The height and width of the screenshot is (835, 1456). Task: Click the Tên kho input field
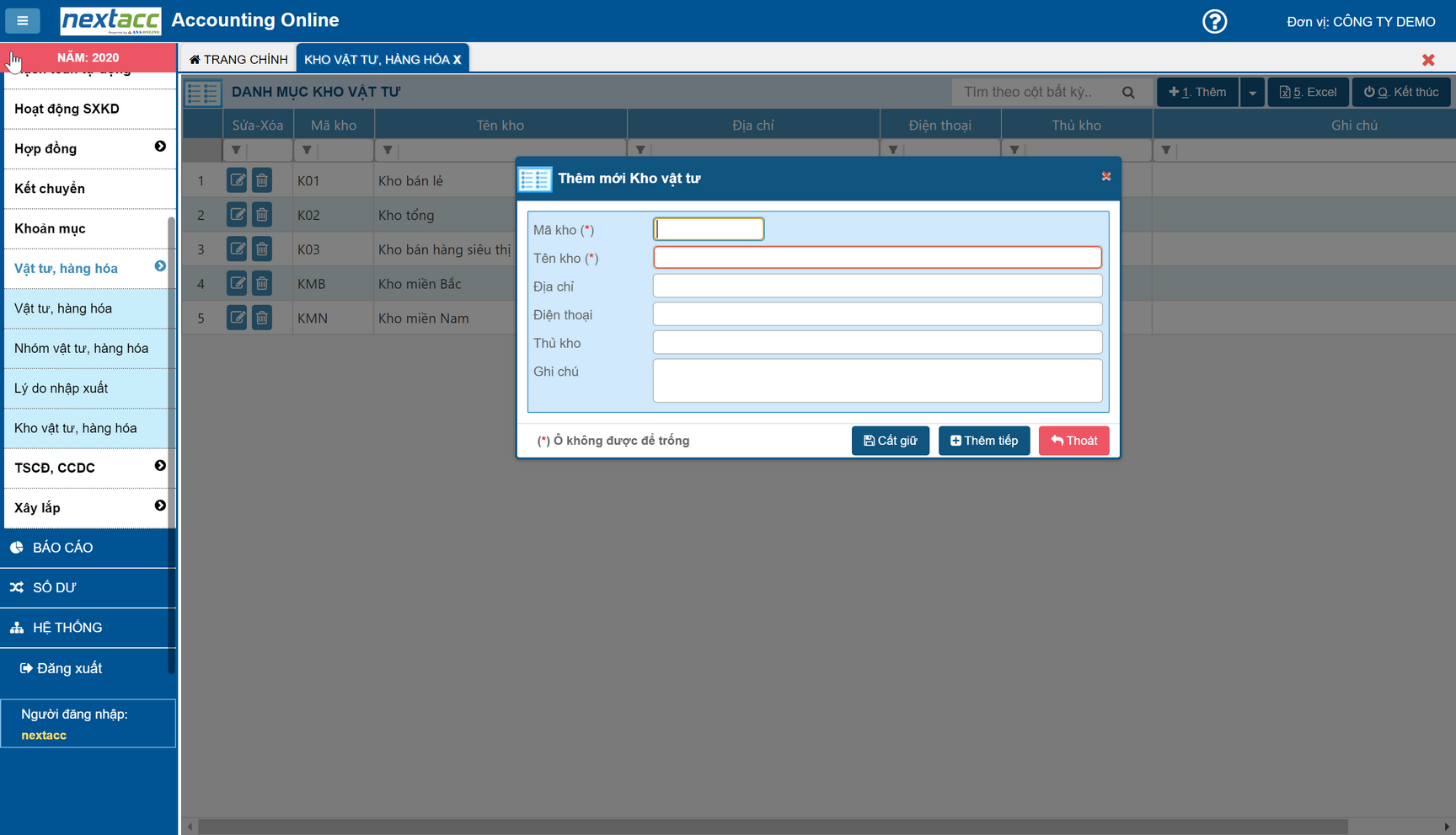click(877, 258)
